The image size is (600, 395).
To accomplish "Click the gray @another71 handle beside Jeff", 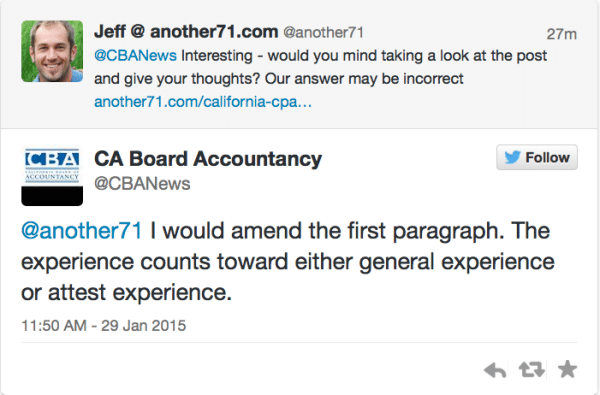I will 323,33.
